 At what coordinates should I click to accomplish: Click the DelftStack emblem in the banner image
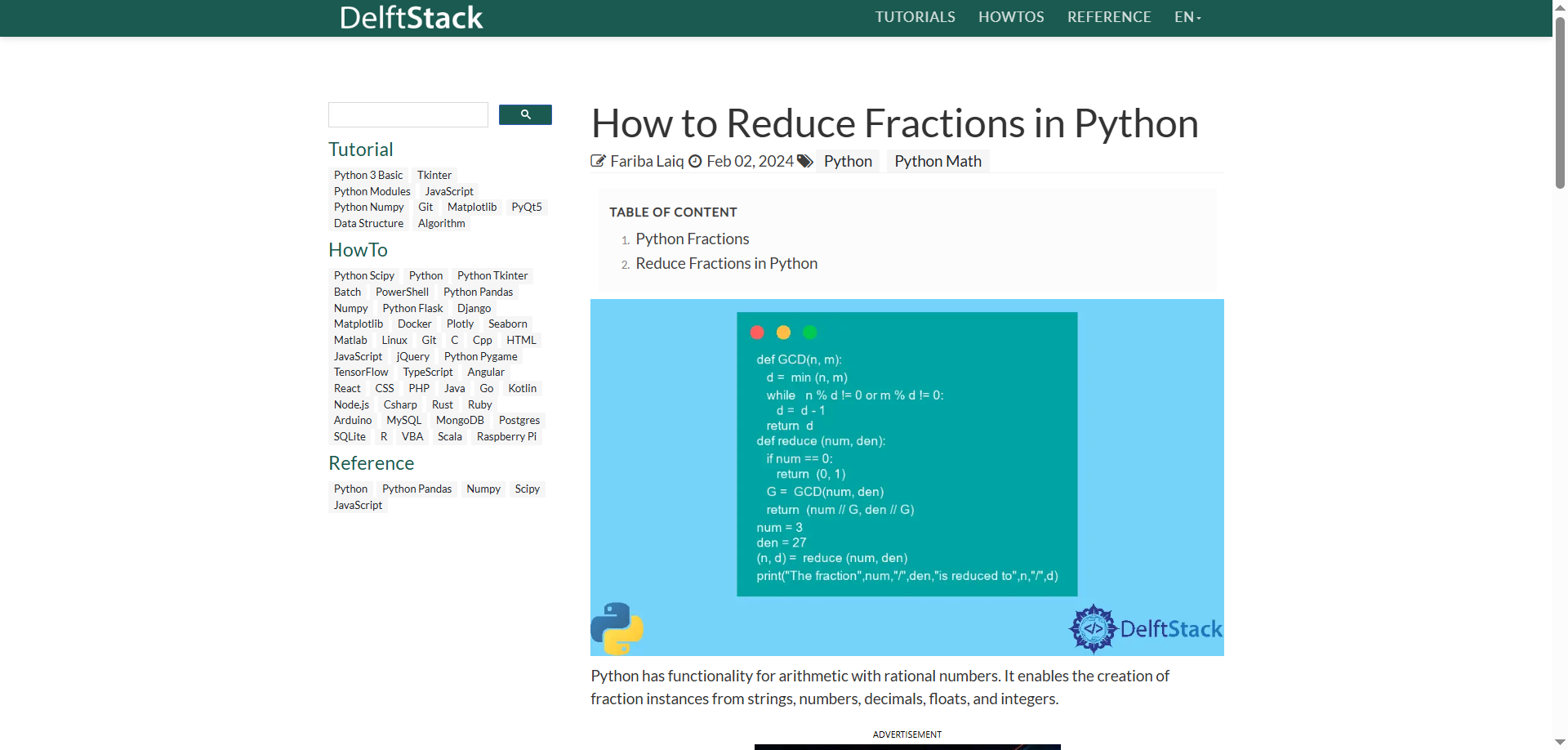coord(1093,628)
